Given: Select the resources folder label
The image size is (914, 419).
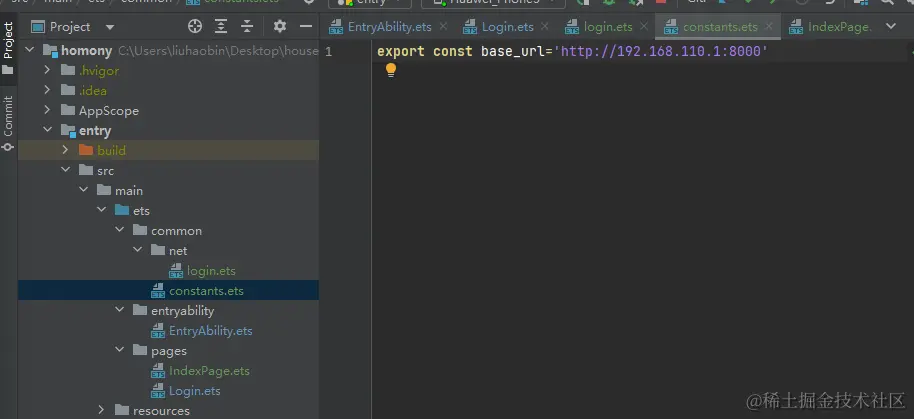Looking at the screenshot, I should pyautogui.click(x=161, y=411).
